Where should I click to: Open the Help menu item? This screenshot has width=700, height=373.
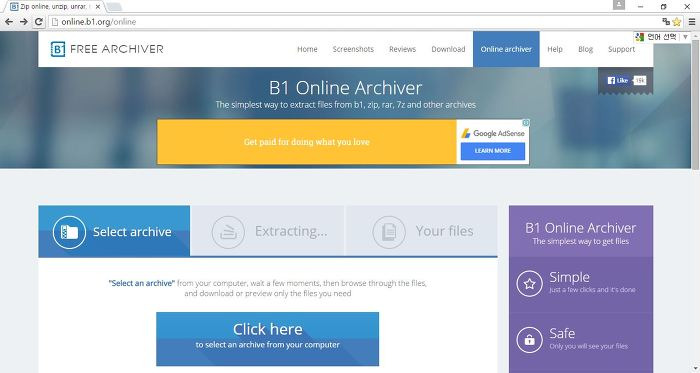[555, 49]
